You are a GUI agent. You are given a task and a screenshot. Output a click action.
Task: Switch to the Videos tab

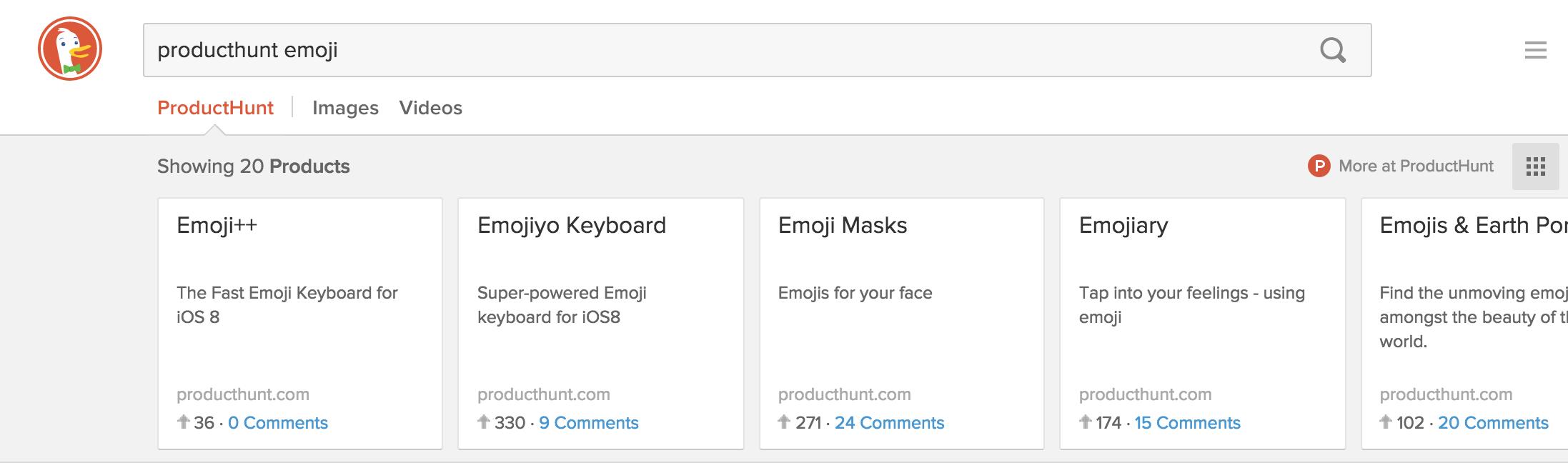pos(430,108)
